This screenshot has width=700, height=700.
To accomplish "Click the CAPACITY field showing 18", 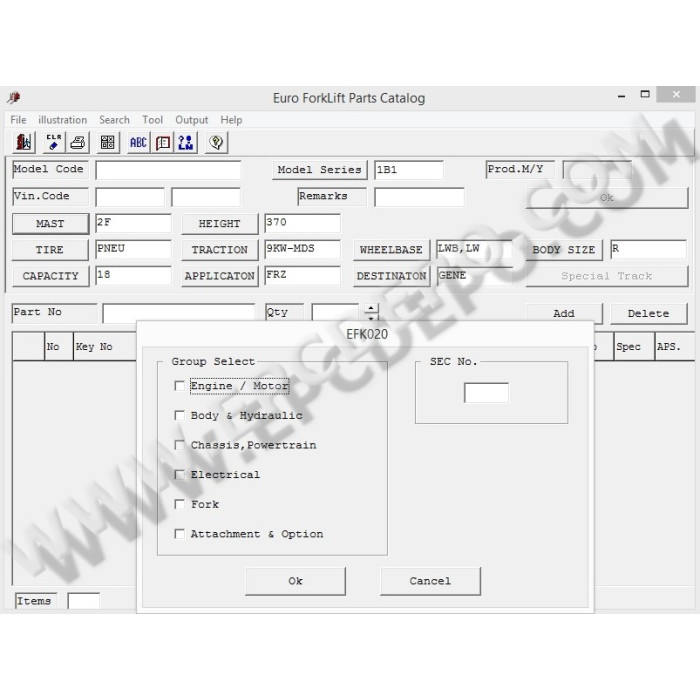I will pos(133,276).
